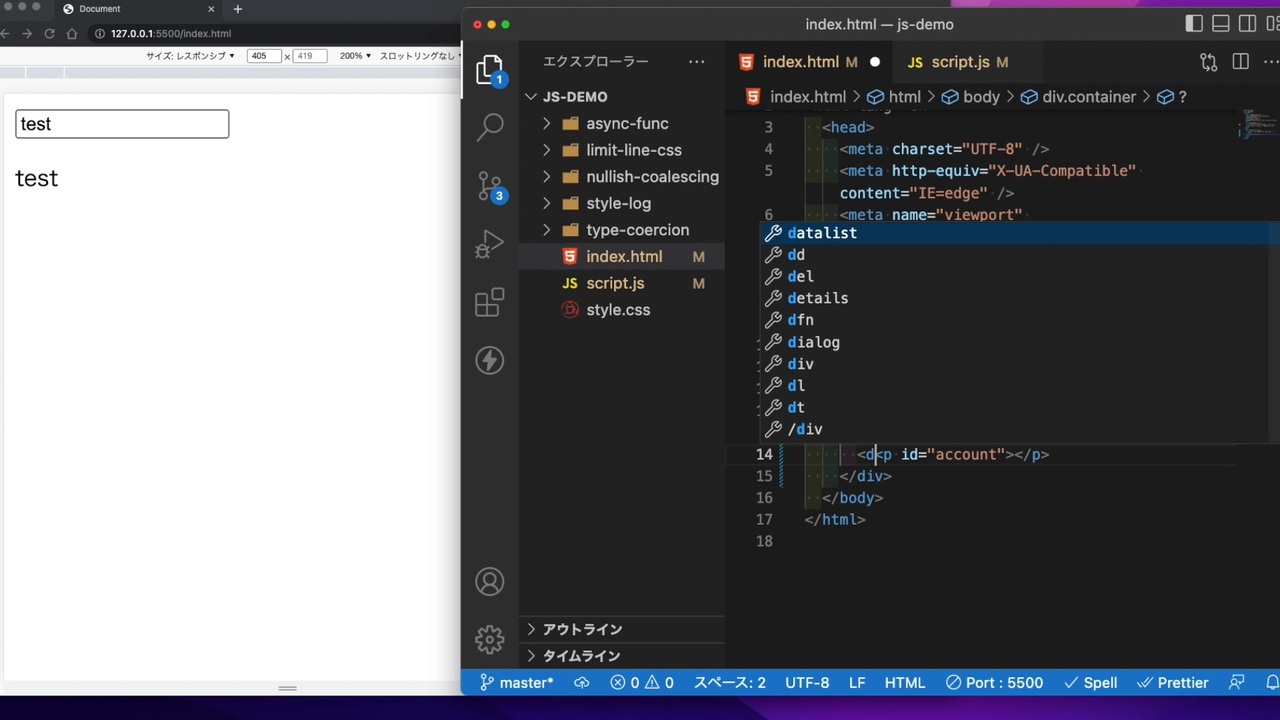Screen dimensions: 1280x720
Task: Expand the async-func folder
Action: pyautogui.click(x=626, y=124)
